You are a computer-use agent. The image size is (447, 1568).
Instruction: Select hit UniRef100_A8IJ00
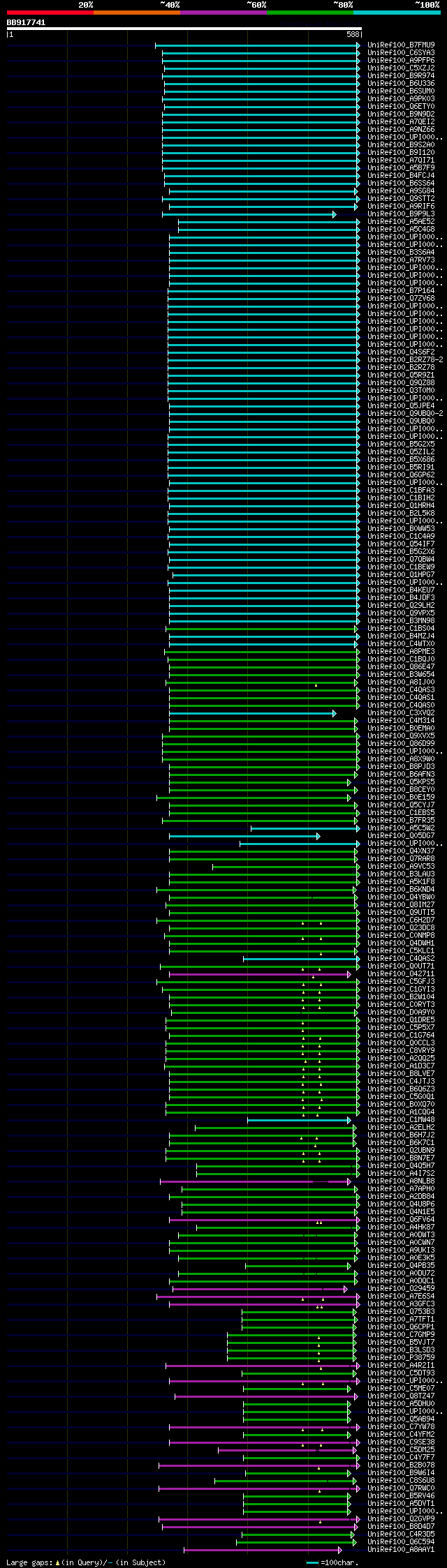click(x=401, y=682)
